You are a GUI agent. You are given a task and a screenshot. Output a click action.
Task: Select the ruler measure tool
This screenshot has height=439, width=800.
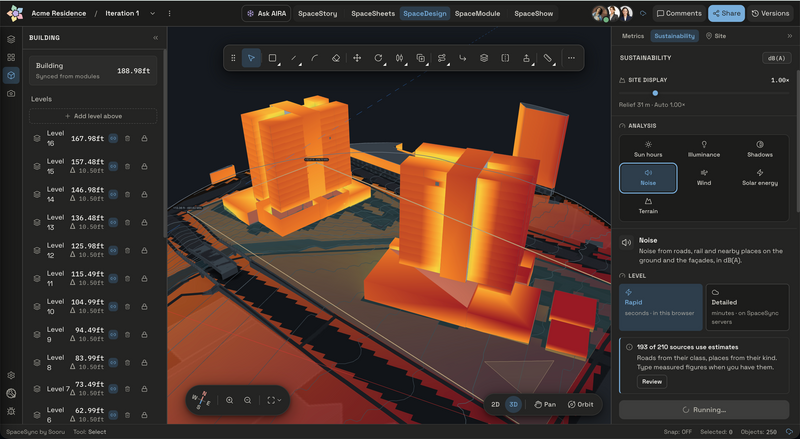(x=547, y=58)
